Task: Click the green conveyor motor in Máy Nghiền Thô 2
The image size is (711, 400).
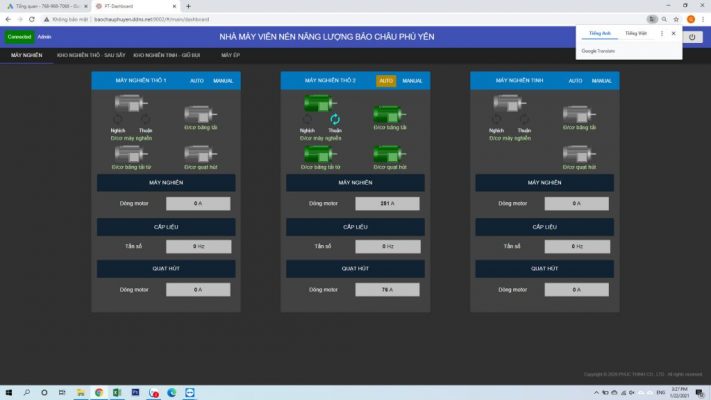Action: pos(389,115)
